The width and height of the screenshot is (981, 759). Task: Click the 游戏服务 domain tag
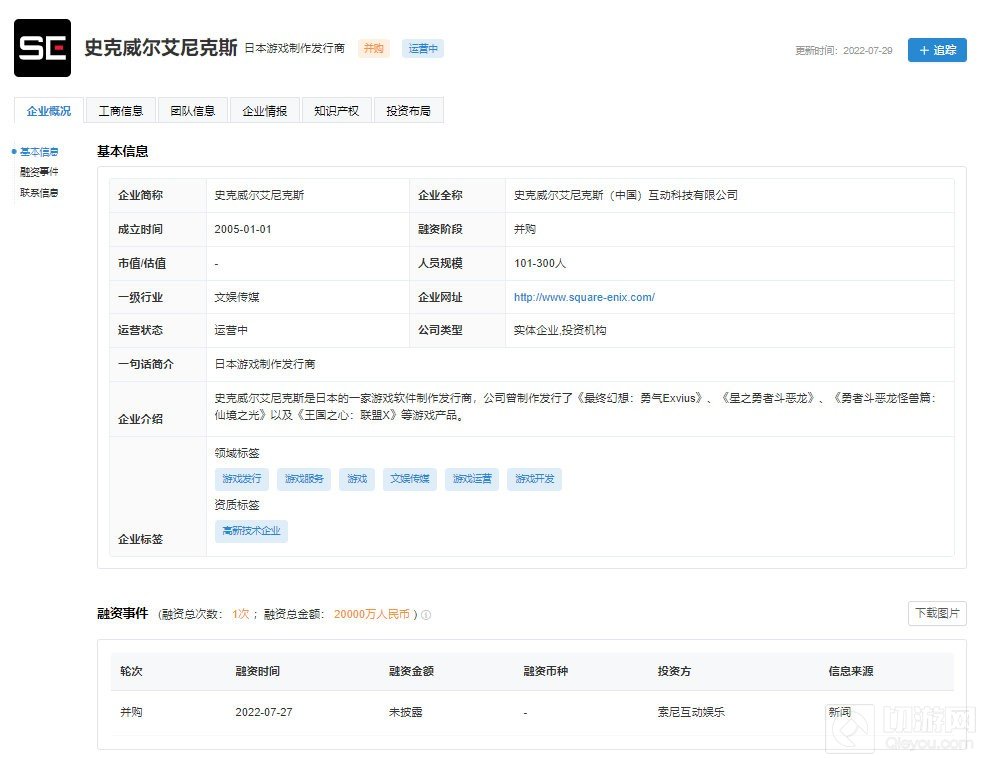point(304,479)
